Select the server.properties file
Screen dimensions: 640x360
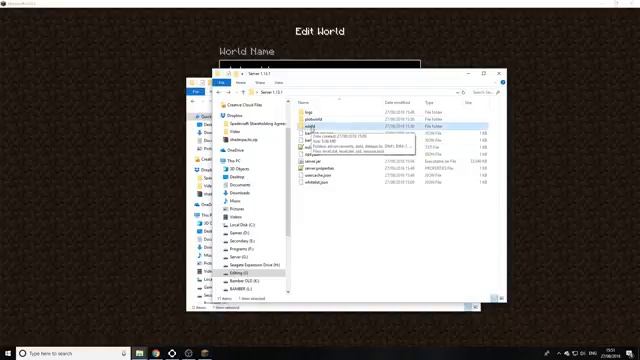click(x=319, y=168)
